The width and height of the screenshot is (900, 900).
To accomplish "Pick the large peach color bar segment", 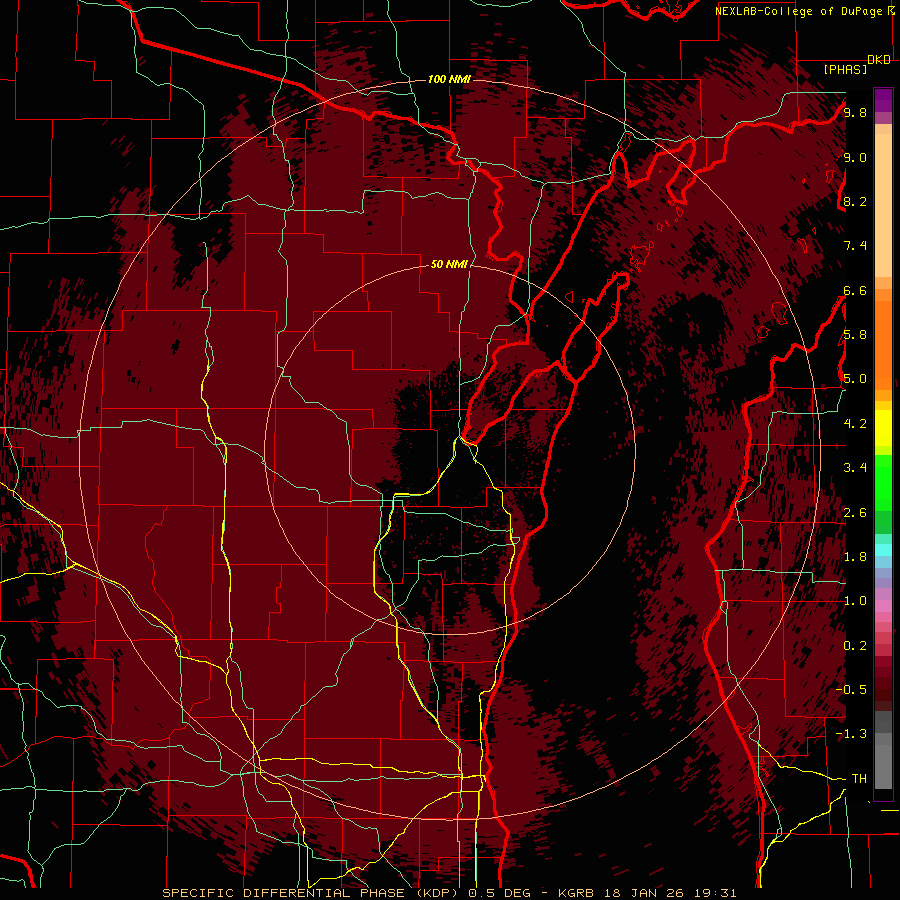I will tap(883, 205).
